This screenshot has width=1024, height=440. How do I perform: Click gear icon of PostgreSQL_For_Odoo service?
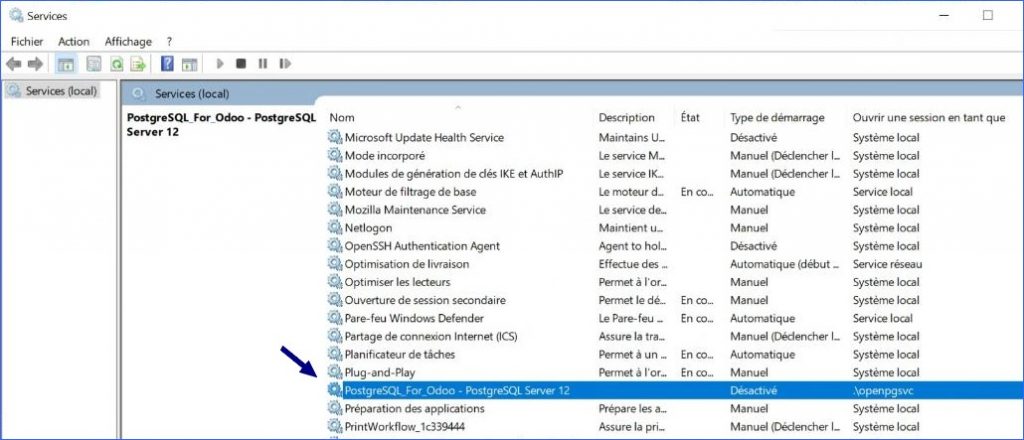334,390
